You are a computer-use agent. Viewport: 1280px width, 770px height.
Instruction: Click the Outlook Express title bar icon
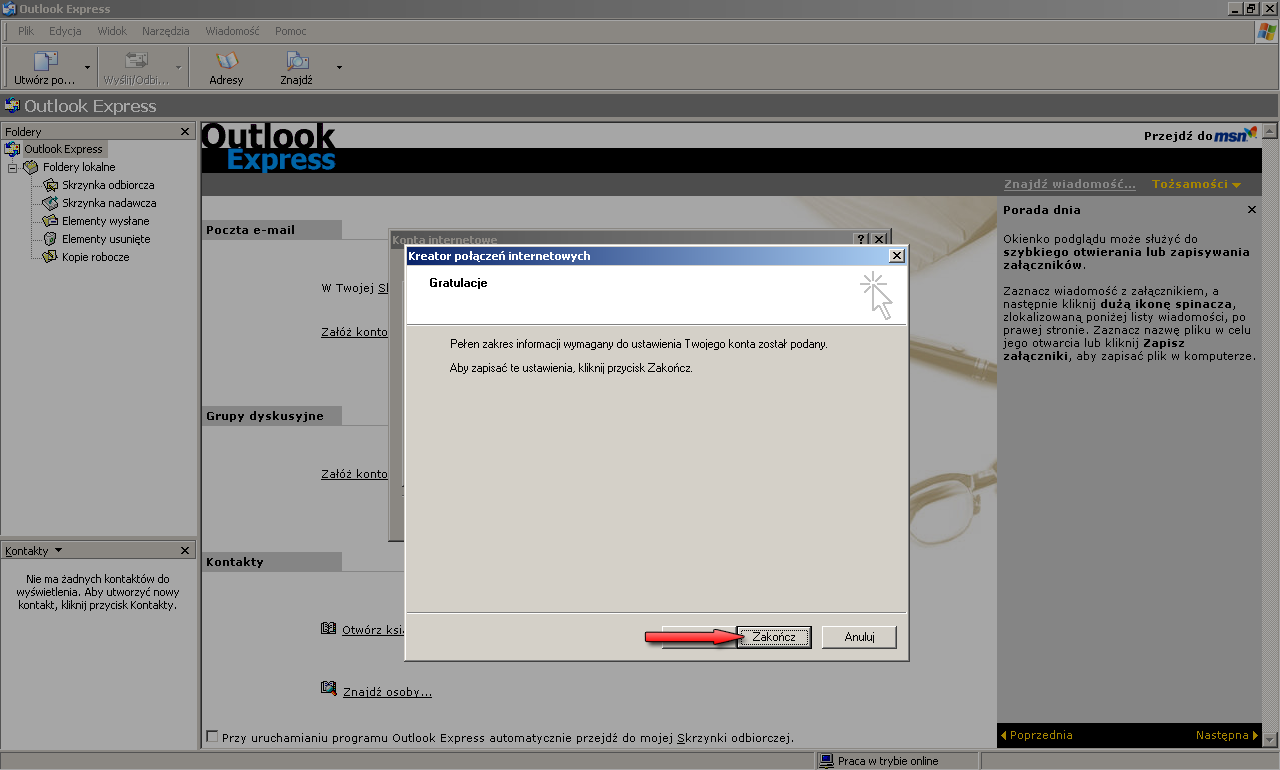[9, 9]
